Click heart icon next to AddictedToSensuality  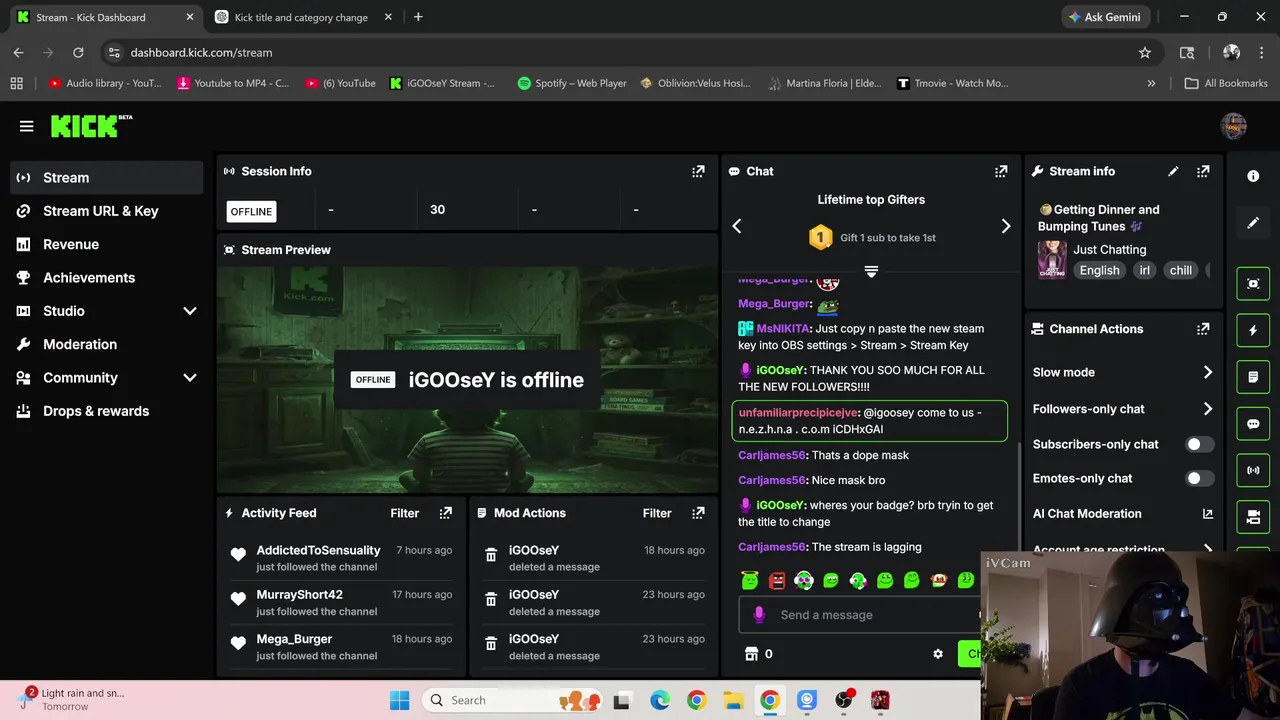pos(238,555)
